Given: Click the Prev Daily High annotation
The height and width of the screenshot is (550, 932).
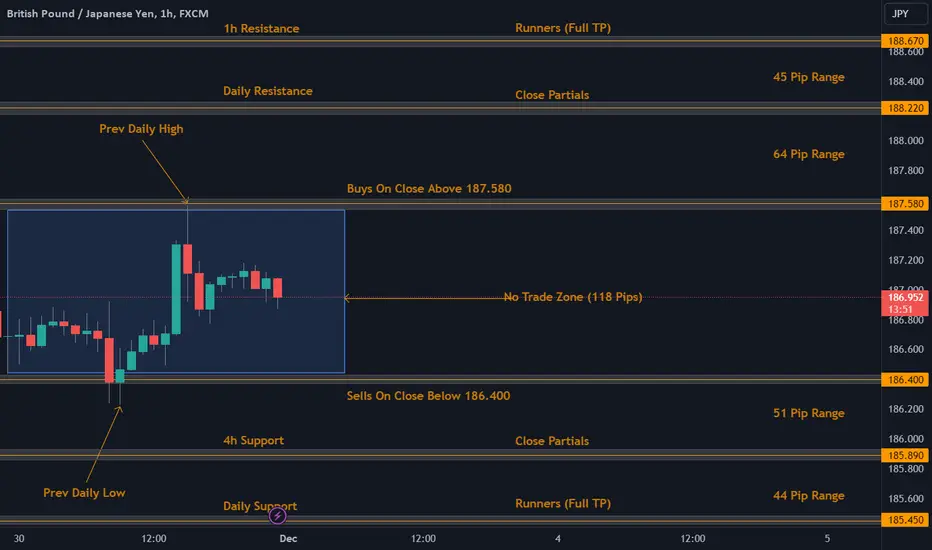Looking at the screenshot, I should (141, 129).
